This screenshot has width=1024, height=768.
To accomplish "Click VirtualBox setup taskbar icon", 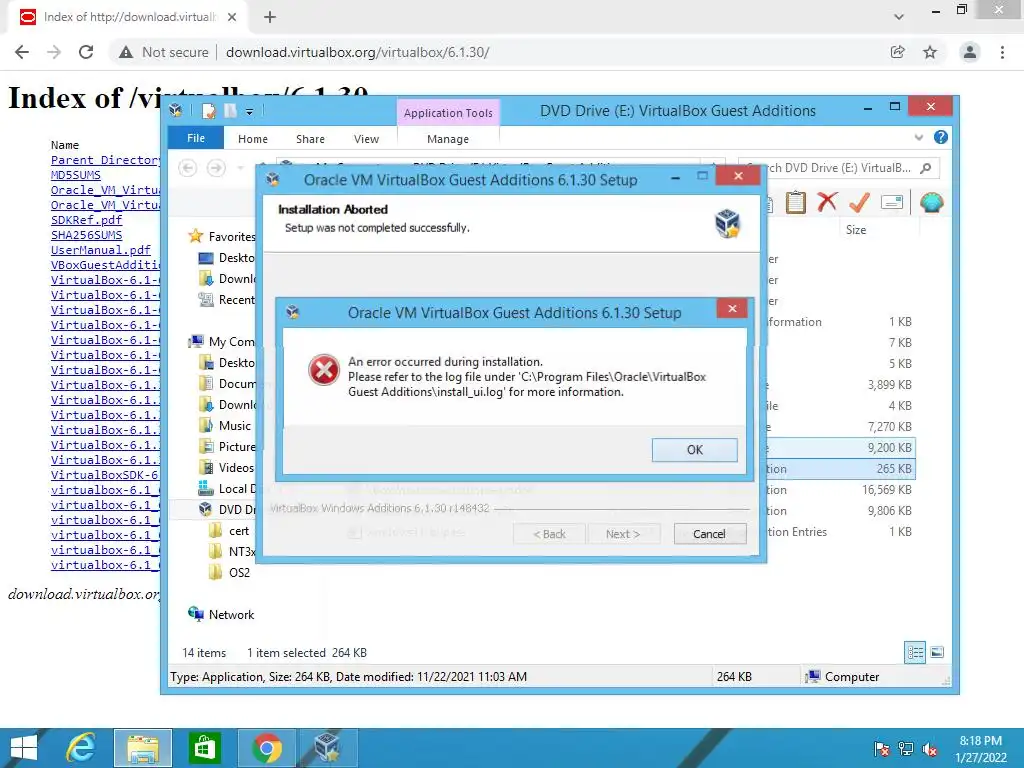I will [328, 748].
